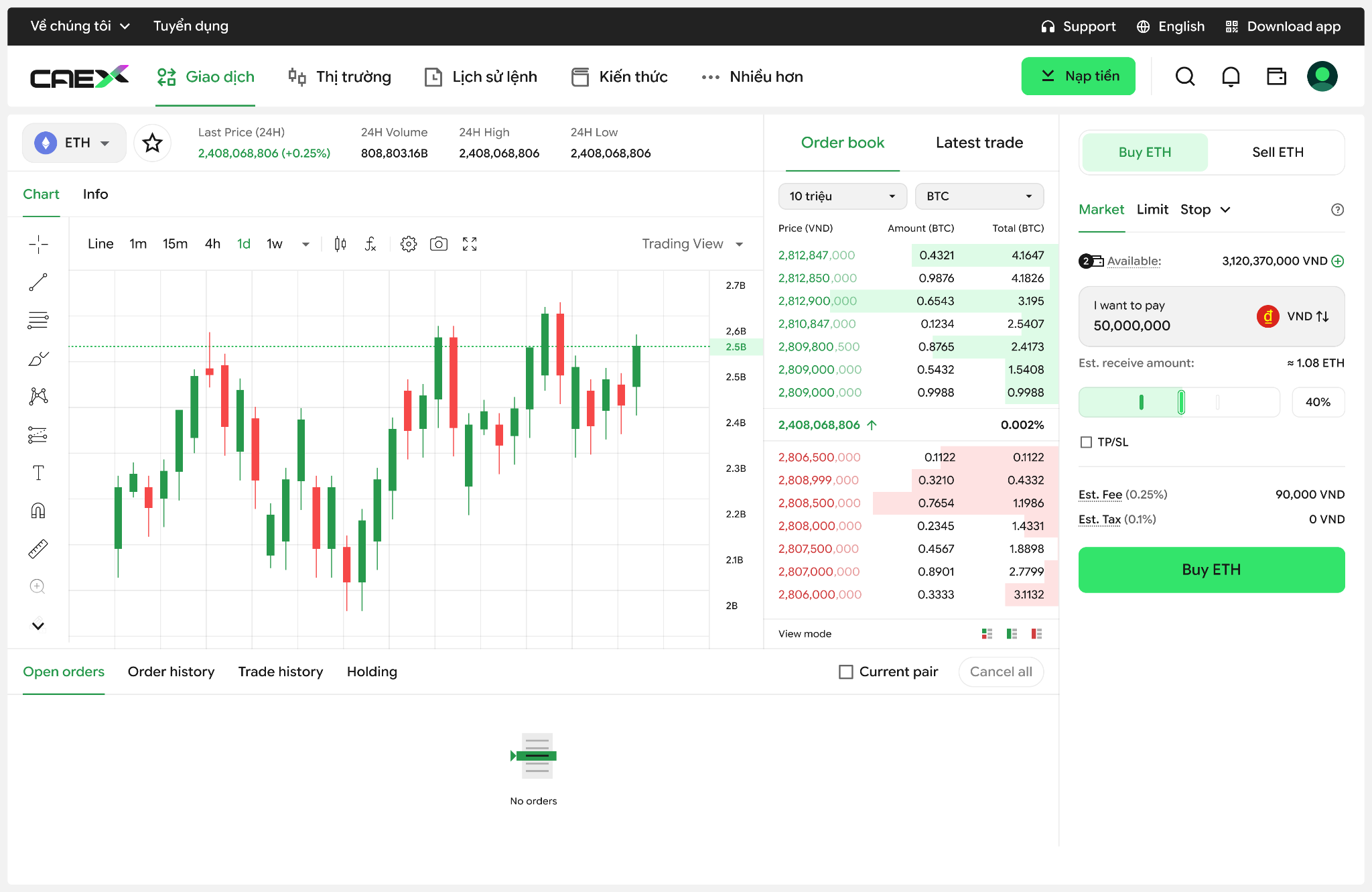Screen dimensions: 1372x892
Task: Select the pattern nodes tool
Action: tap(38, 396)
